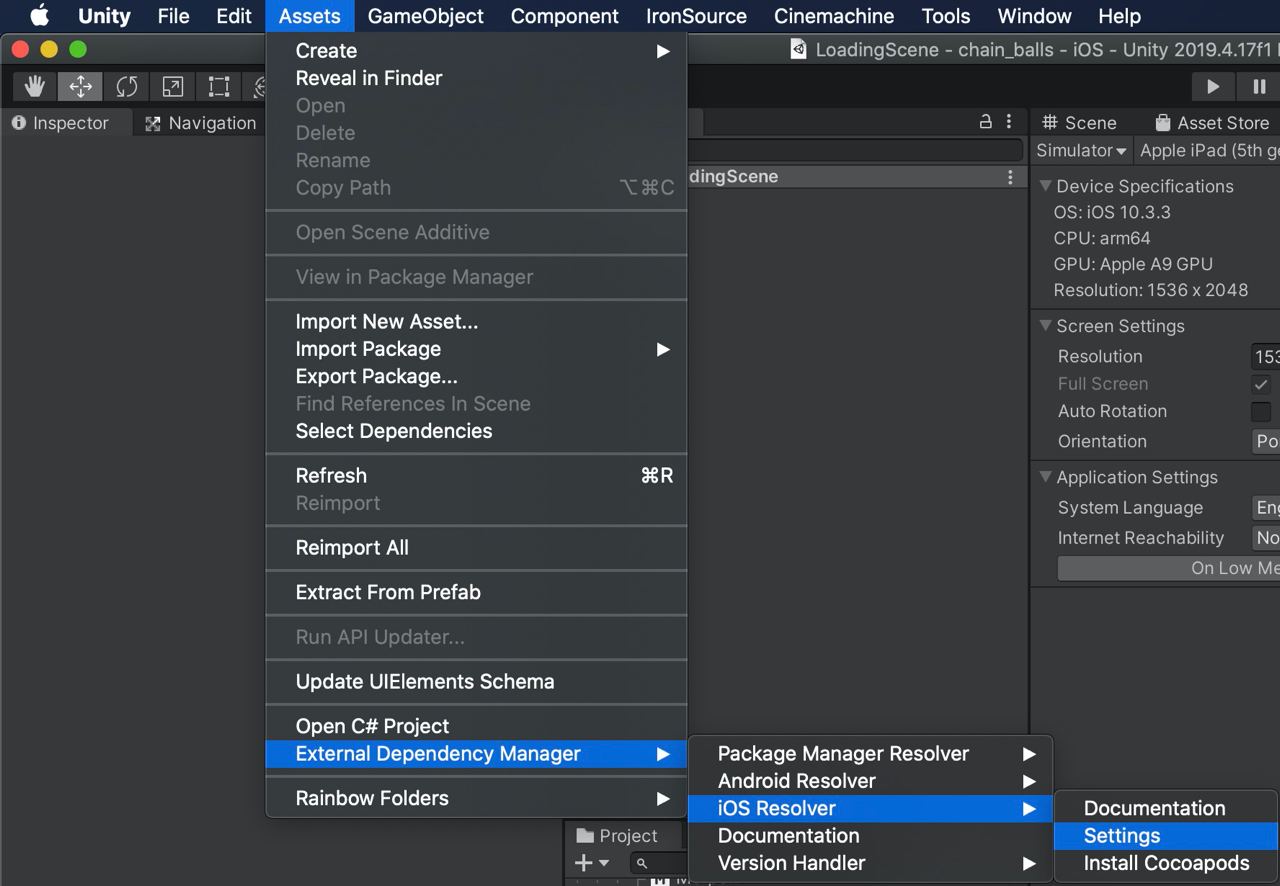Open iOS Resolver Documentation item

1166,809
